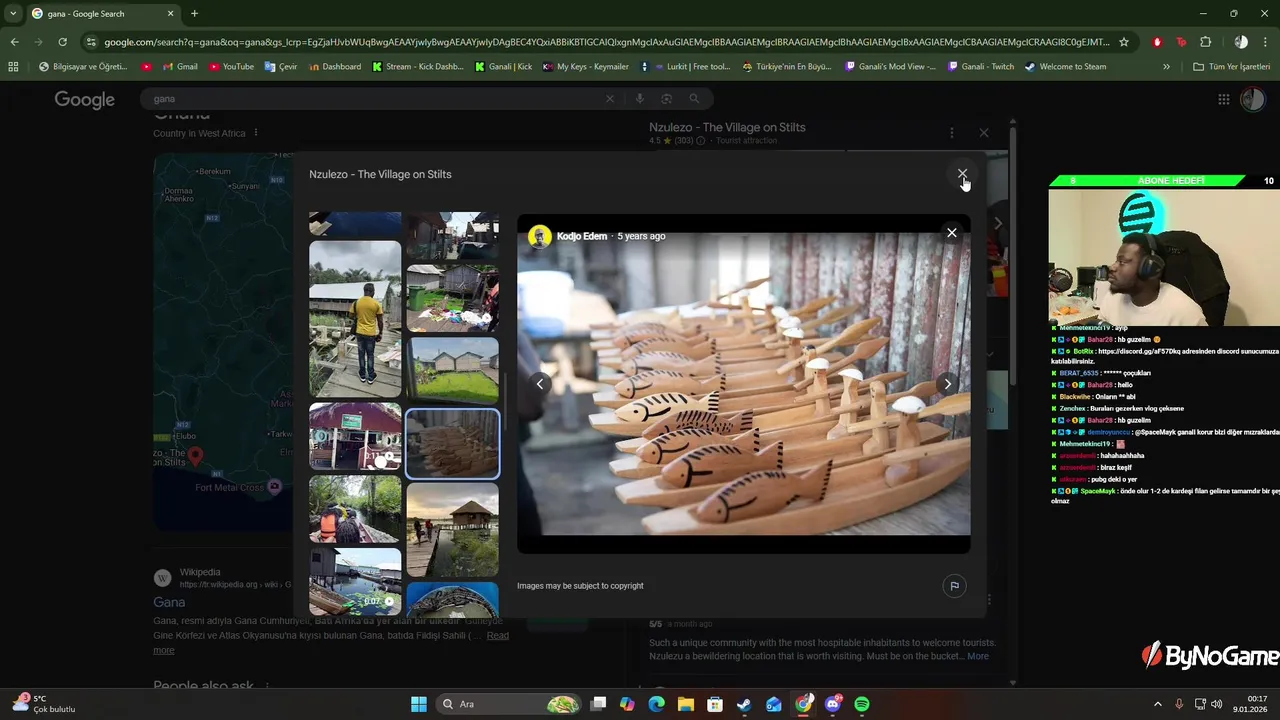Open more options for Ghana knowledge panel

(256, 133)
